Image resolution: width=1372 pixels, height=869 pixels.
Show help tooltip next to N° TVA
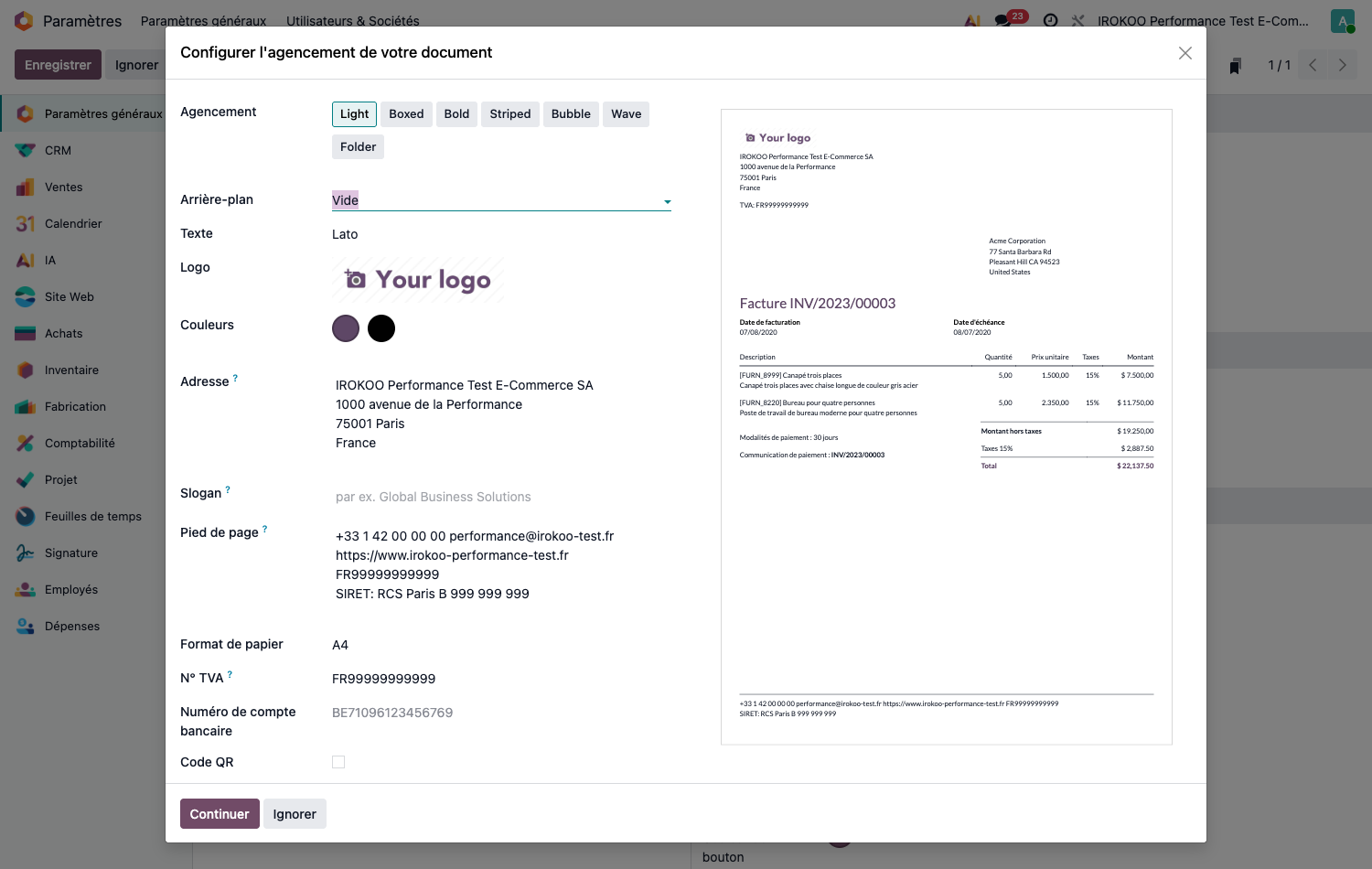(x=230, y=674)
